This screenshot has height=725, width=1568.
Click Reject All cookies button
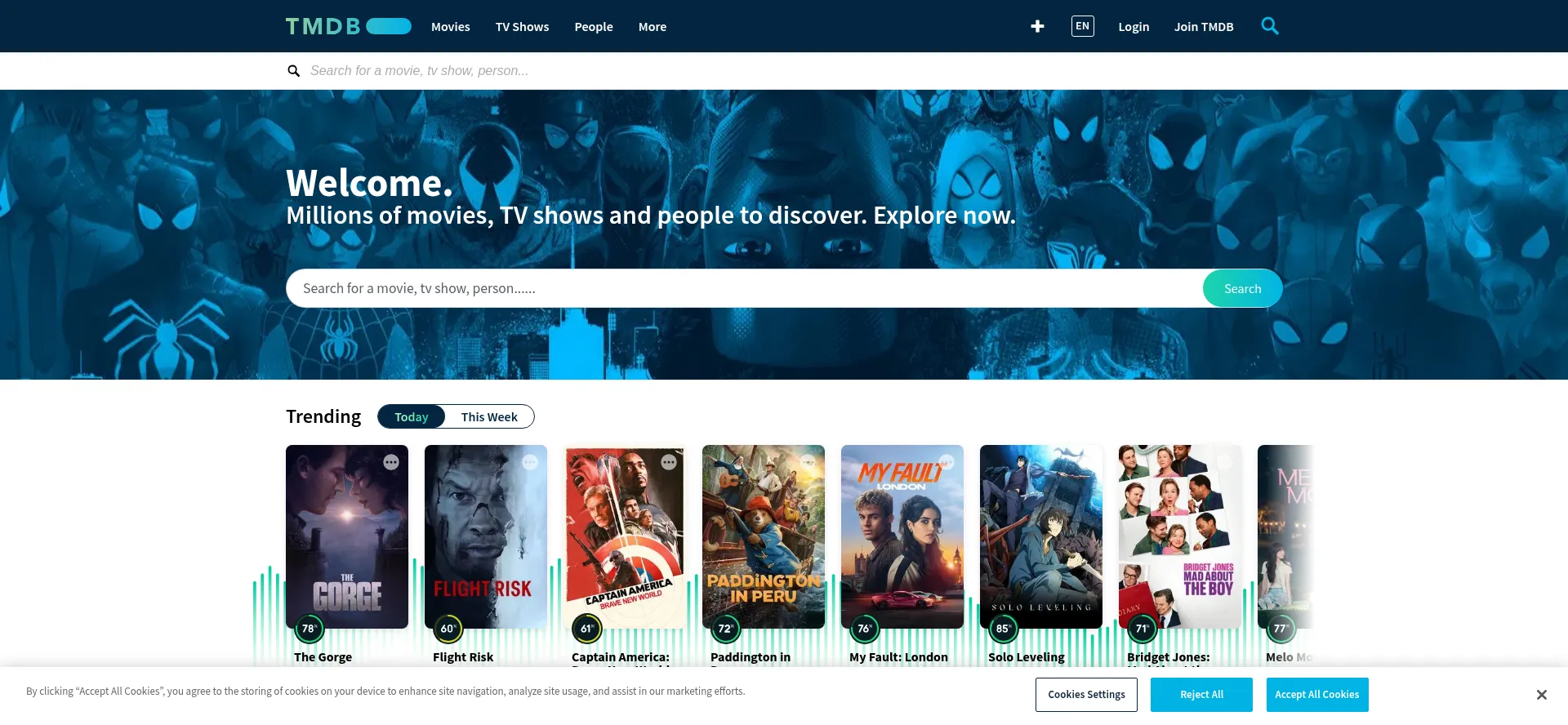click(1201, 695)
